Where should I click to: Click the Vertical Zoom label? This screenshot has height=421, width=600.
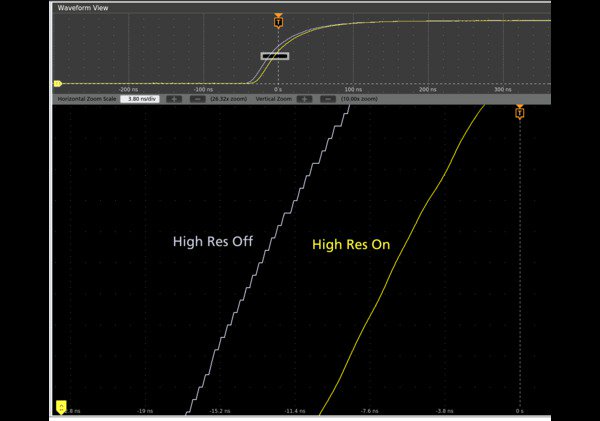click(x=274, y=99)
